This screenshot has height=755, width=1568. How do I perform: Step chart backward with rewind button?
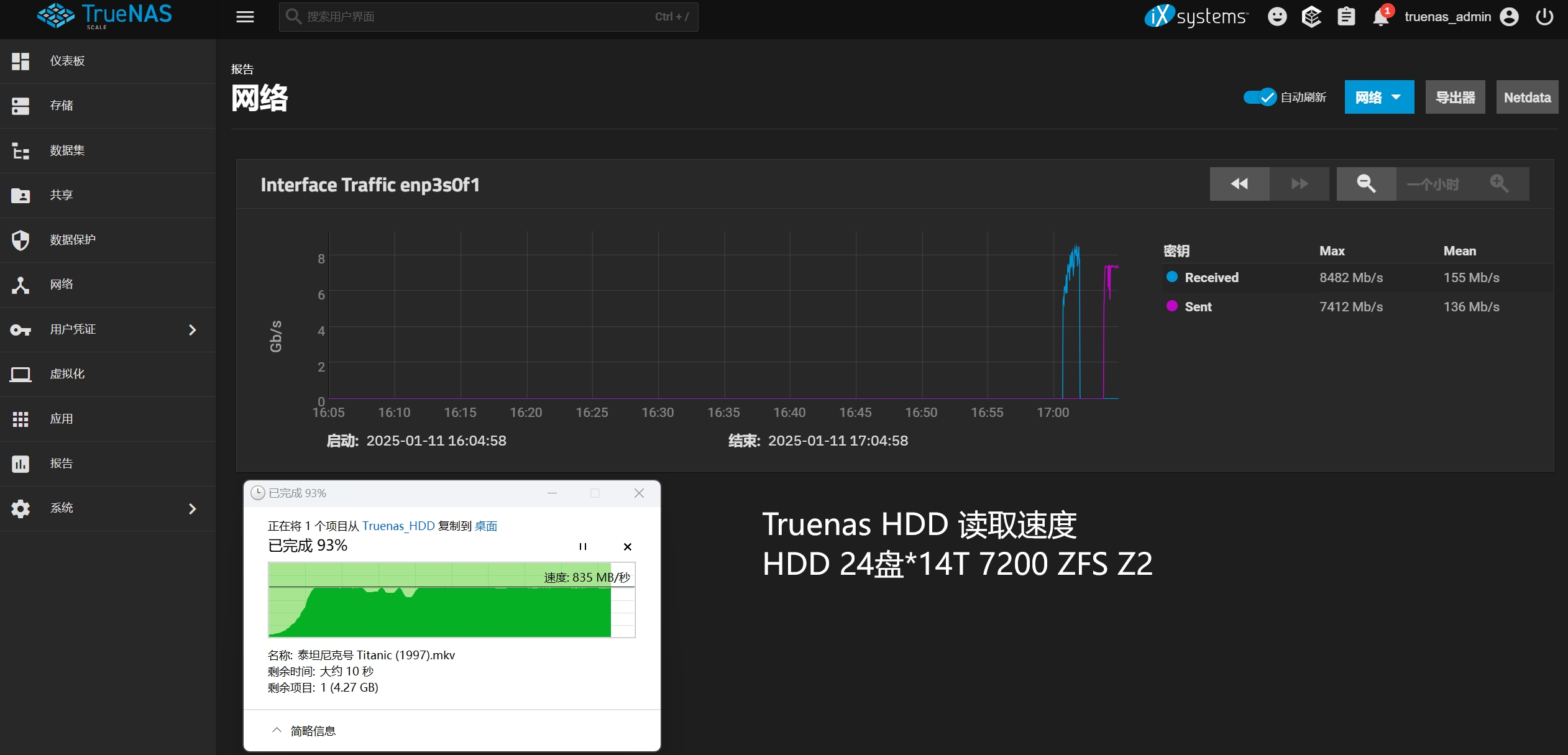pos(1239,184)
